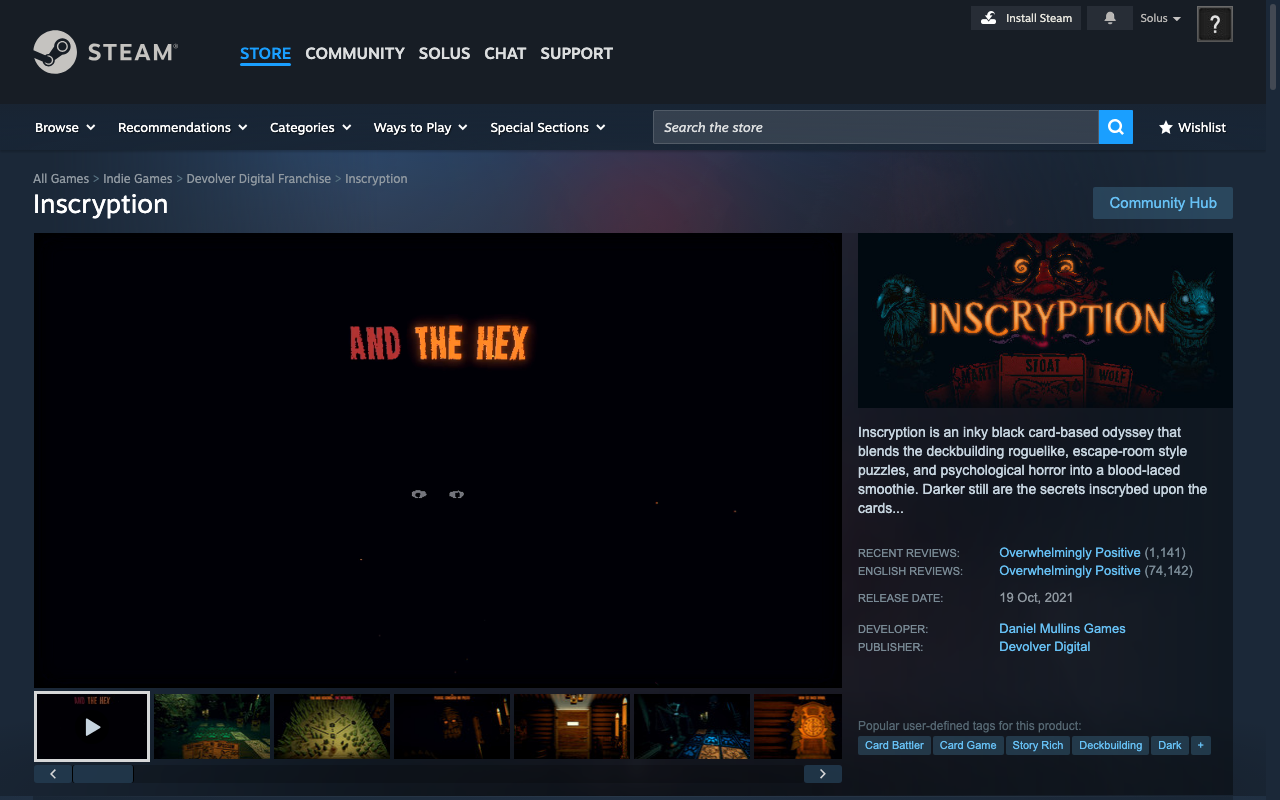Click the Community Hub button
The height and width of the screenshot is (800, 1280).
tap(1162, 202)
